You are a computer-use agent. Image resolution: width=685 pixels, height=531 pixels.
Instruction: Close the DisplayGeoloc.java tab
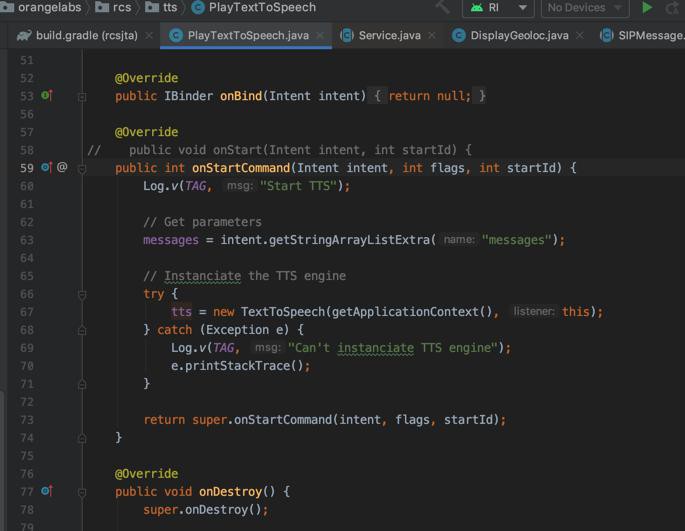pyautogui.click(x=579, y=35)
